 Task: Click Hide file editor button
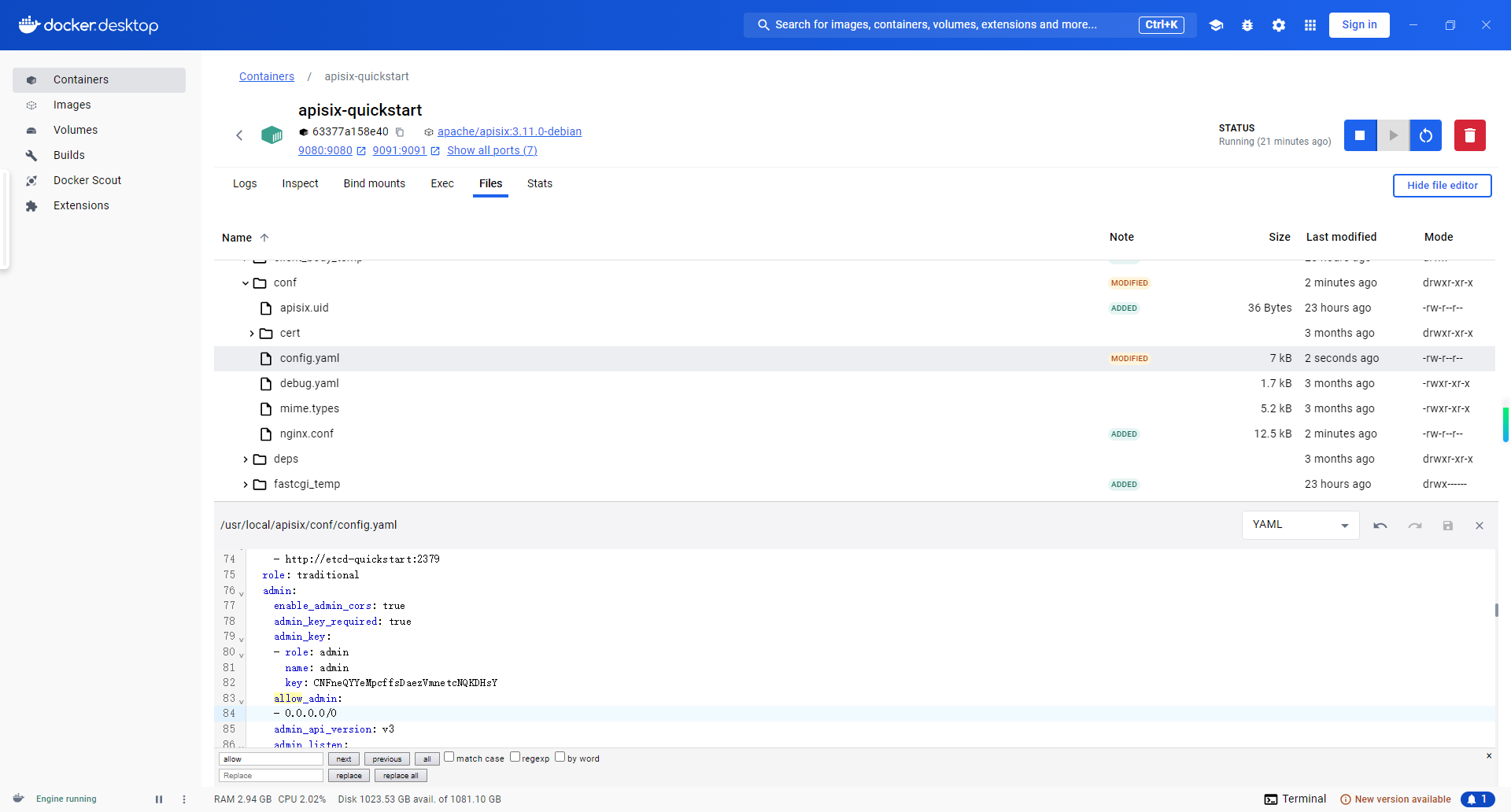pyautogui.click(x=1442, y=186)
